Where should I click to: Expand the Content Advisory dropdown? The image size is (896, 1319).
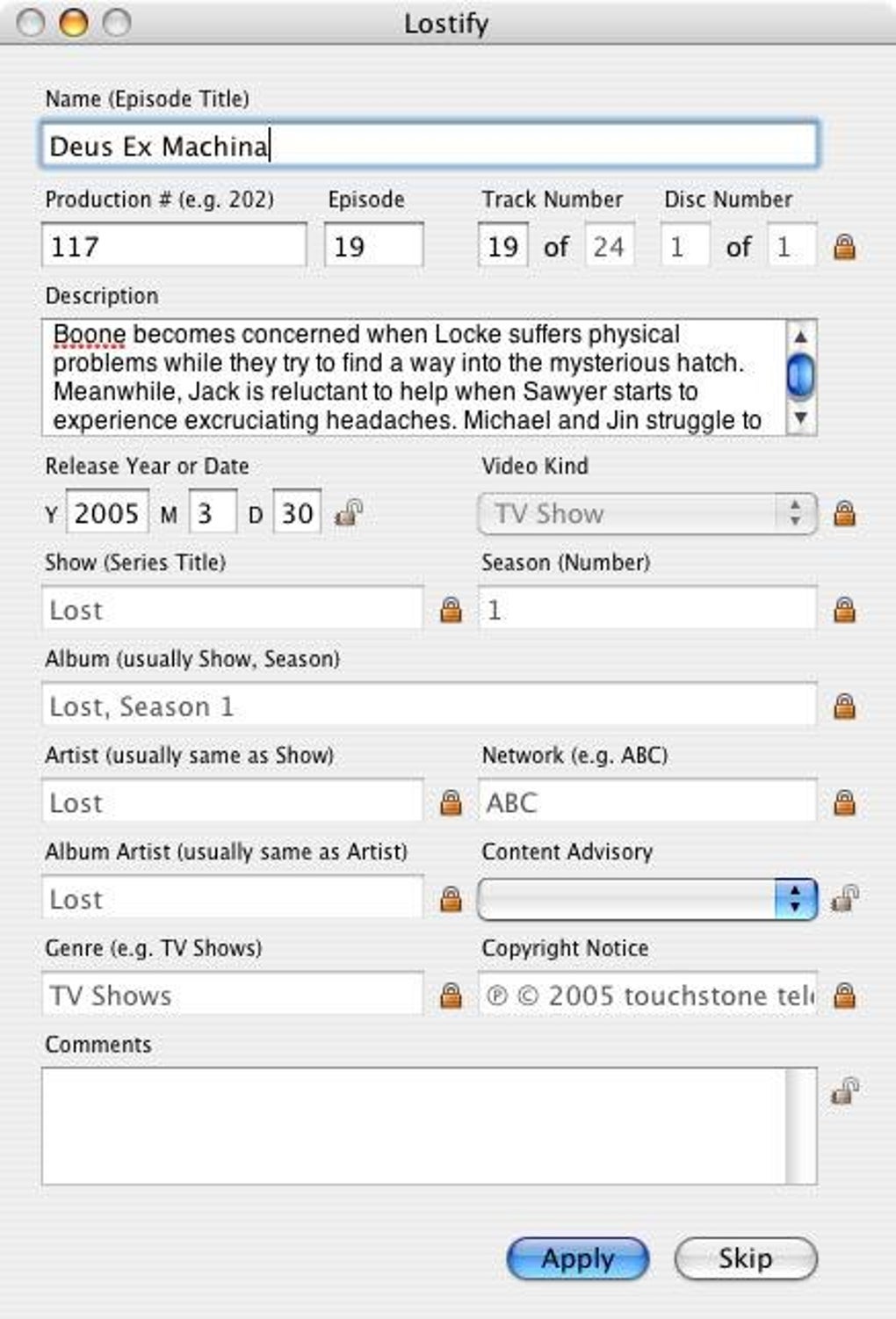point(647,899)
